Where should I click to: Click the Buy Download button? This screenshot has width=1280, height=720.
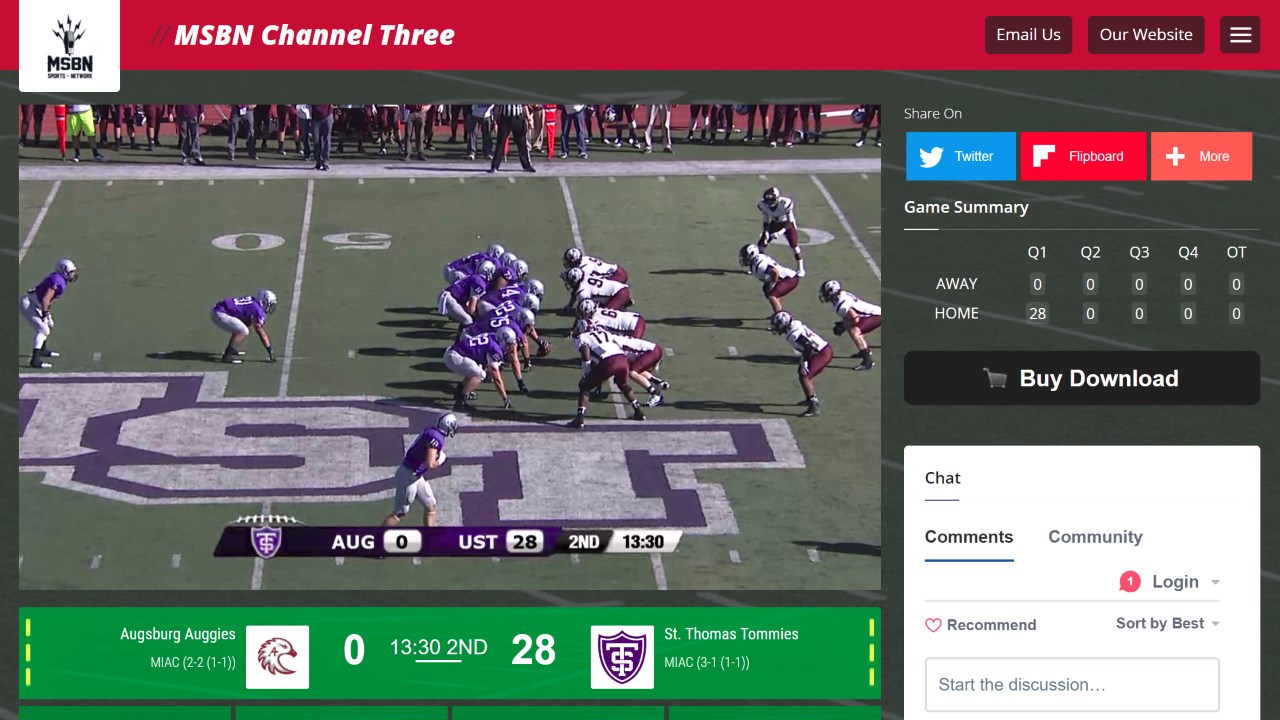pos(1082,378)
